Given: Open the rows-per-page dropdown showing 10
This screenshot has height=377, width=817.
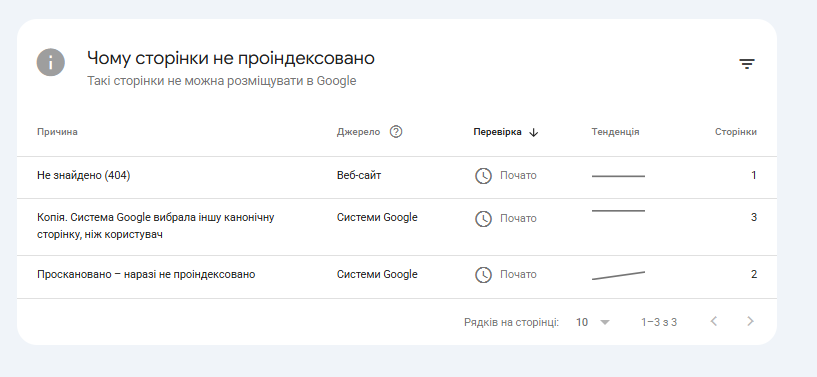Looking at the screenshot, I should coord(592,322).
